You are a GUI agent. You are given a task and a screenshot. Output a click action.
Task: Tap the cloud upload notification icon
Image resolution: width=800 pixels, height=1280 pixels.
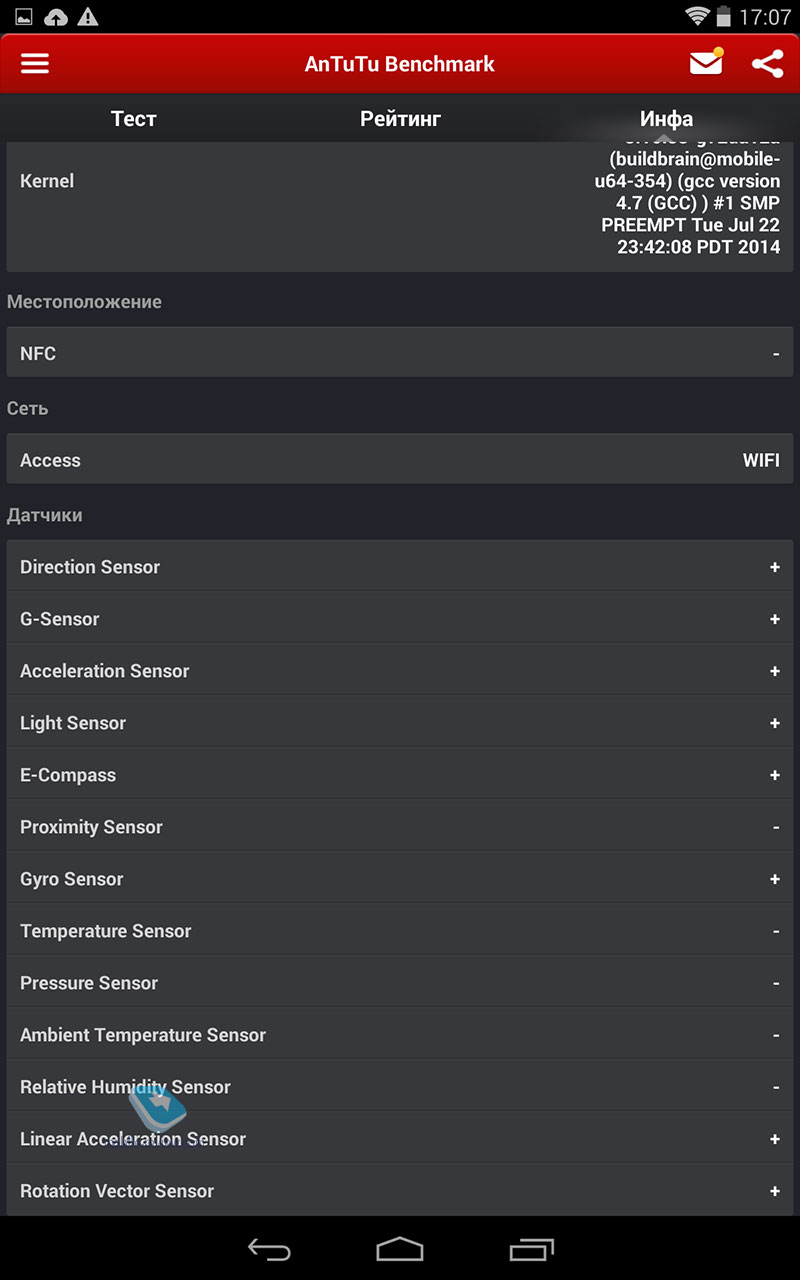[x=57, y=16]
